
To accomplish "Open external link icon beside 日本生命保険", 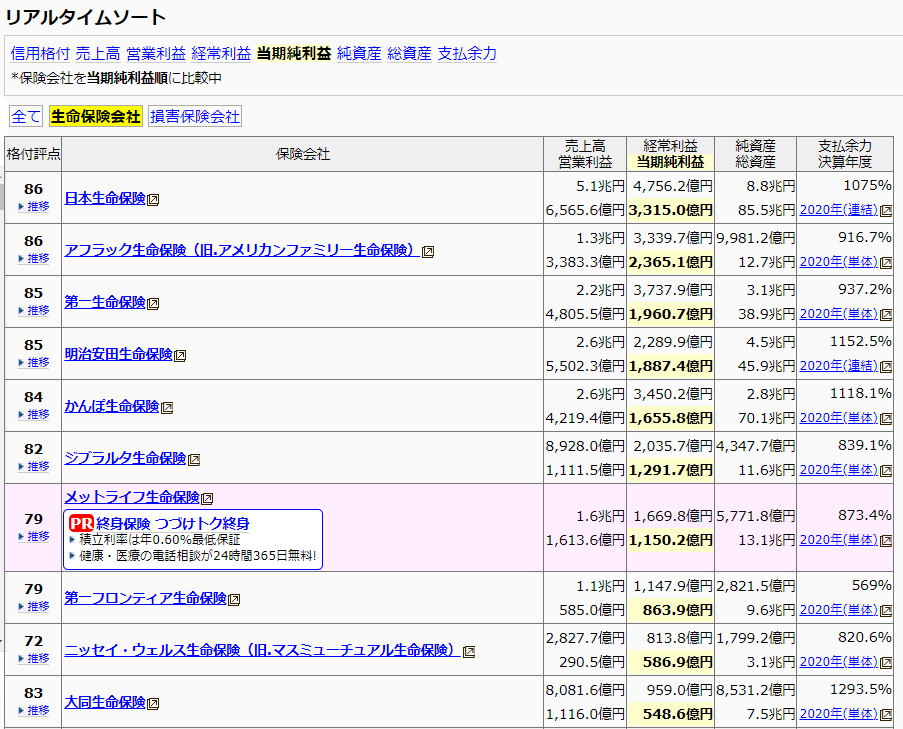I will (x=153, y=200).
